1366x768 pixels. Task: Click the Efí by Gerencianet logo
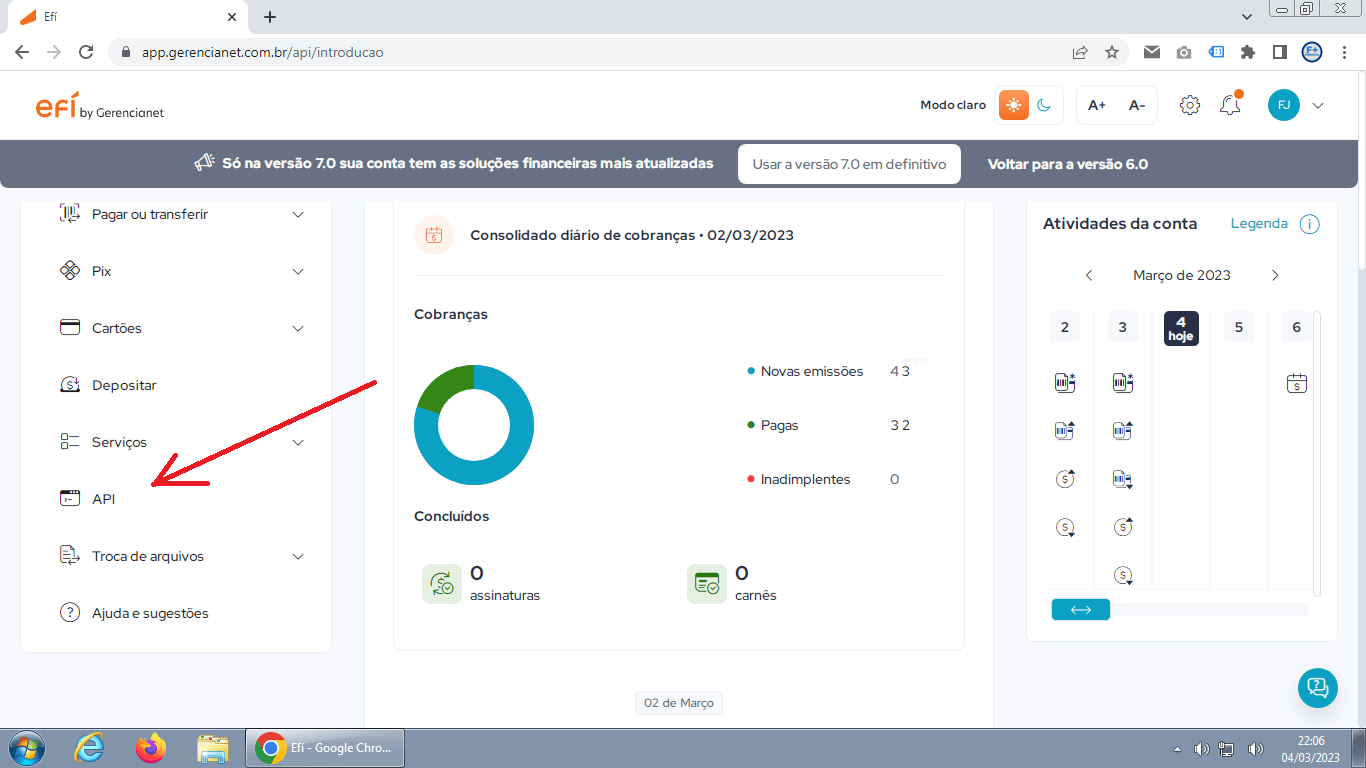coord(99,107)
